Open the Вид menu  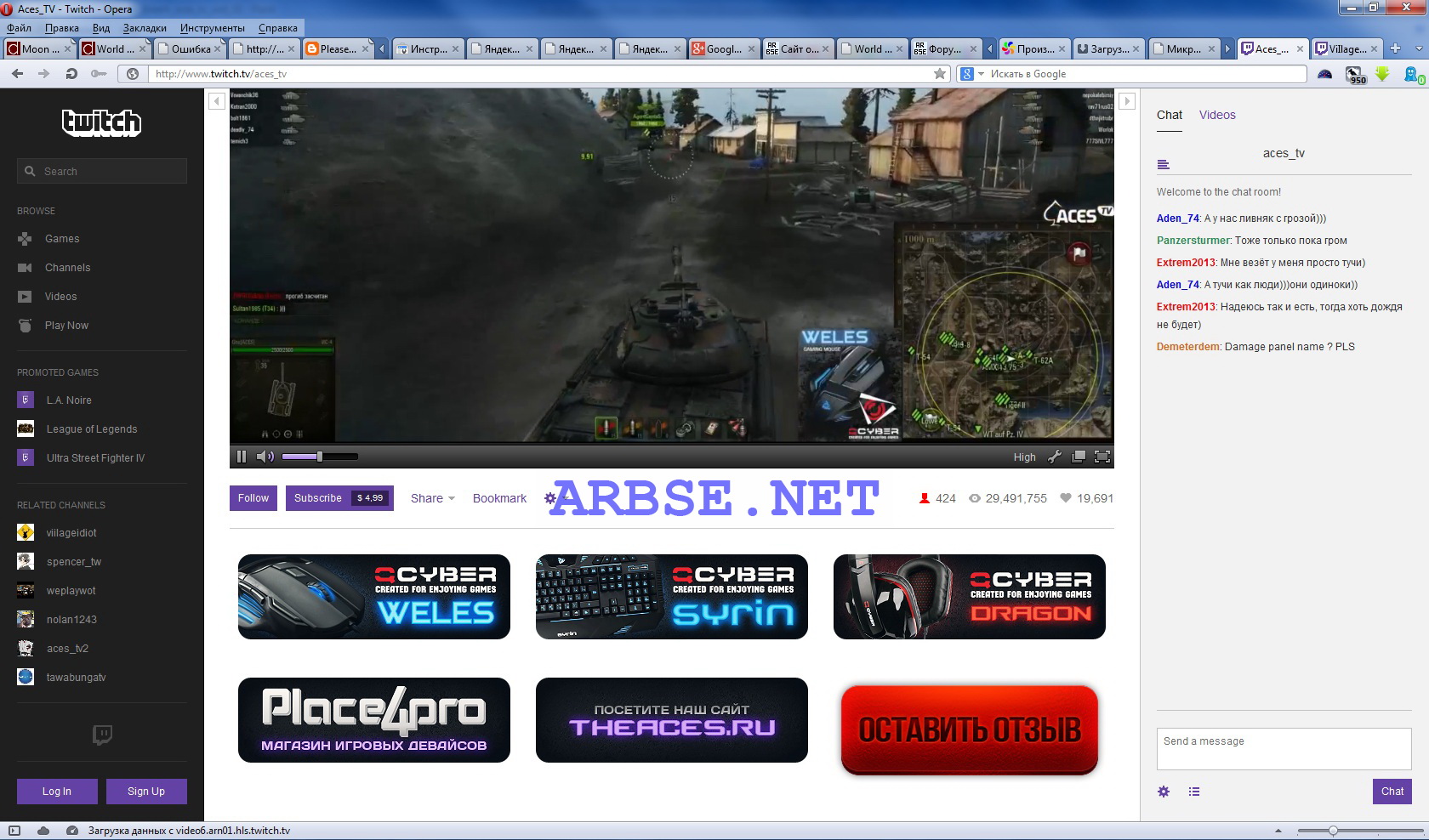[x=101, y=28]
